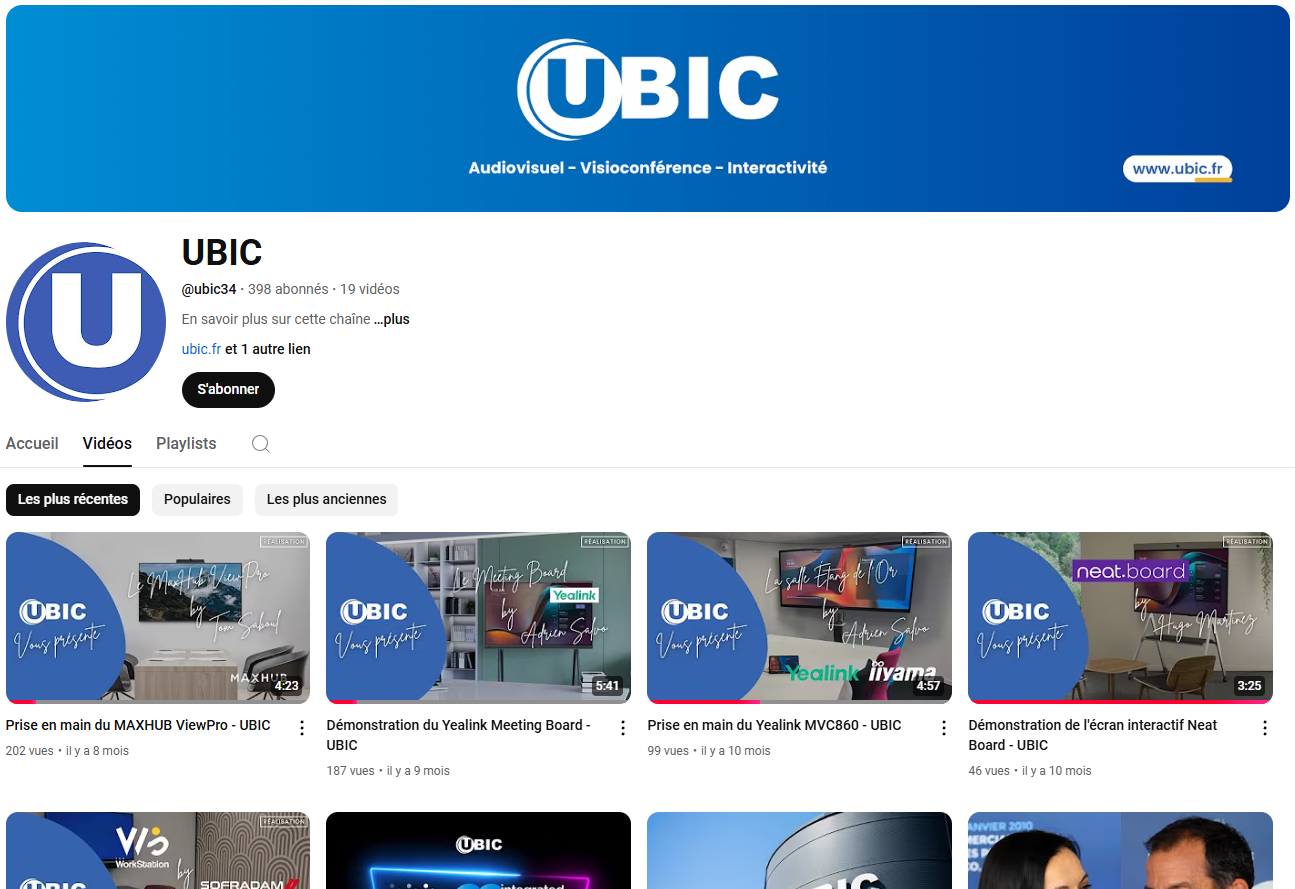Click the UBIC channel name heading
Image resolution: width=1295 pixels, height=889 pixels.
coord(222,253)
